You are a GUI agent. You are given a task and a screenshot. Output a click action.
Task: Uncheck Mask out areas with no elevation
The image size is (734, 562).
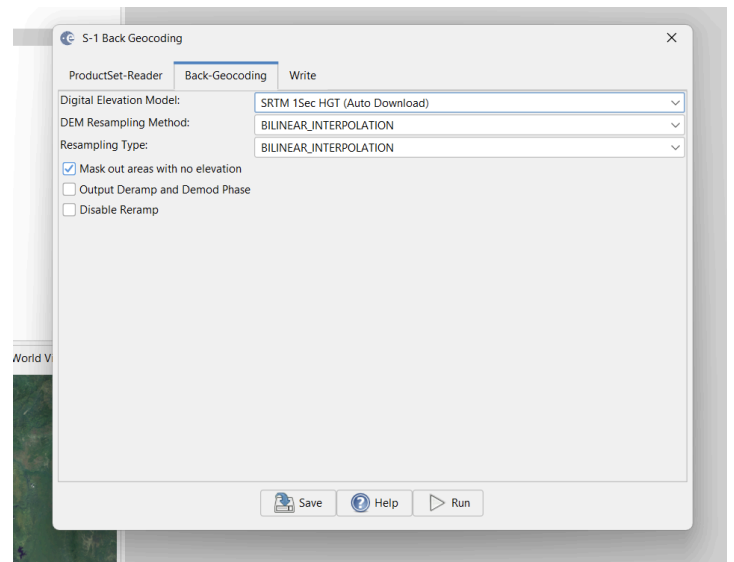pyautogui.click(x=69, y=169)
